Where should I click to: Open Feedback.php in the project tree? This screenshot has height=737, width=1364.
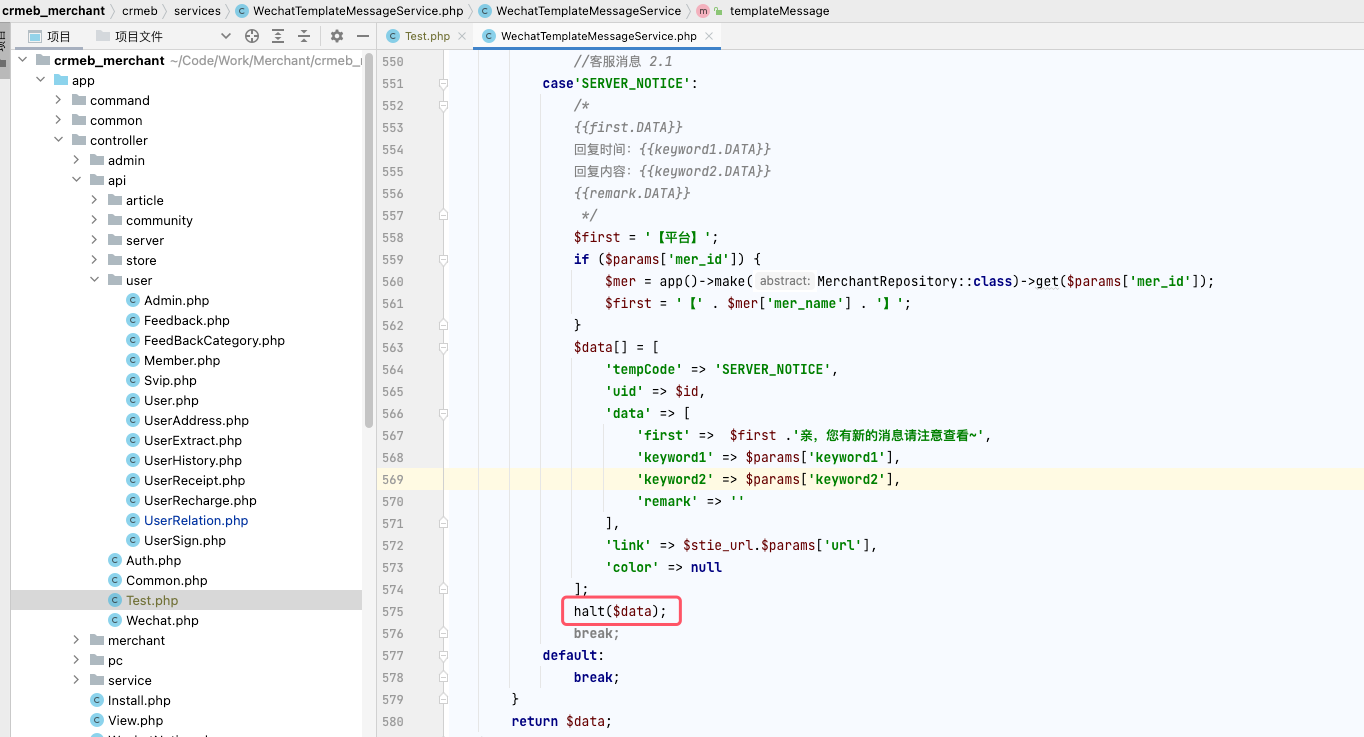pos(186,320)
